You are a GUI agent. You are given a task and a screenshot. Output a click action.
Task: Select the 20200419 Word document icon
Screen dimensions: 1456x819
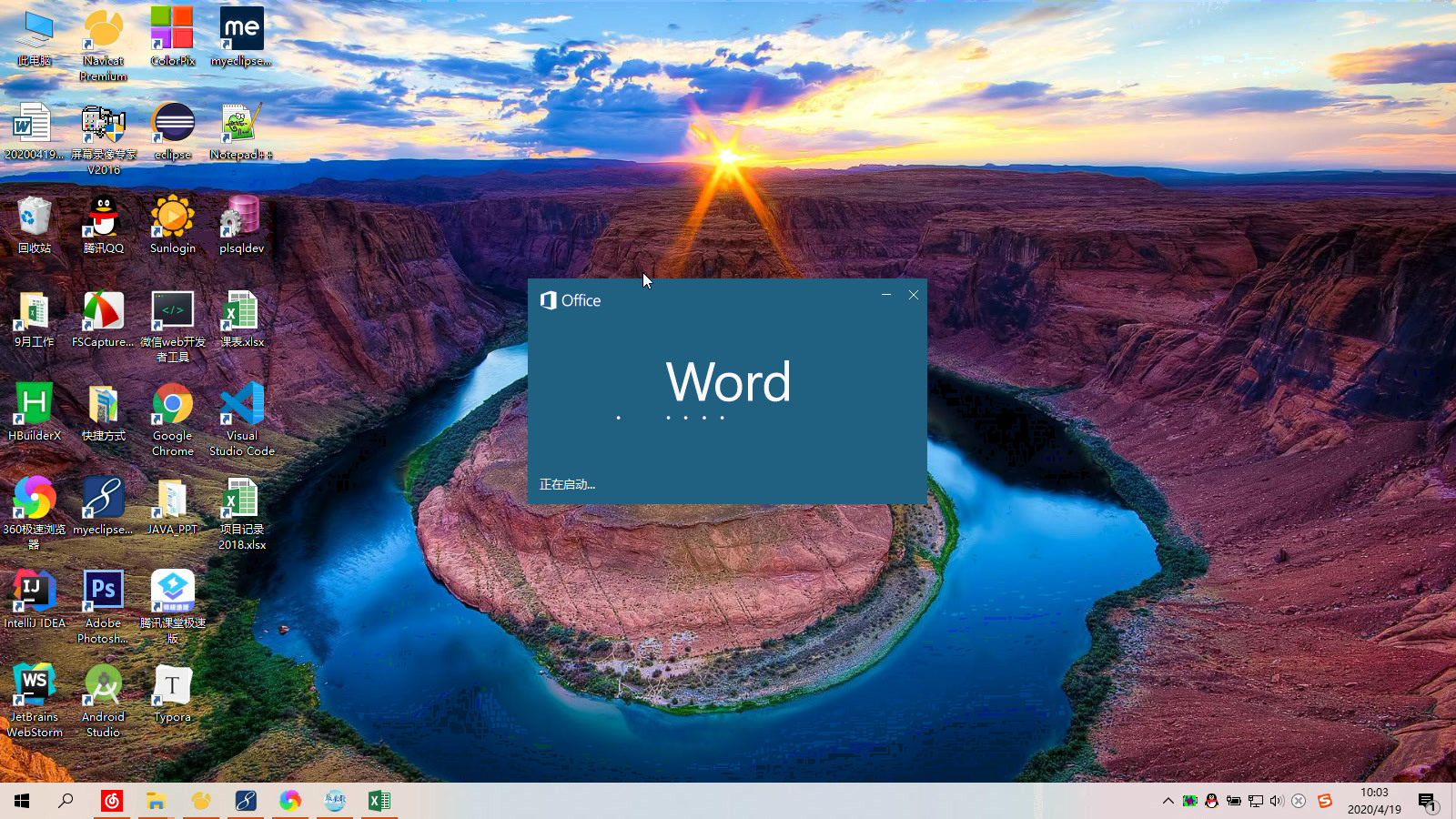[35, 132]
